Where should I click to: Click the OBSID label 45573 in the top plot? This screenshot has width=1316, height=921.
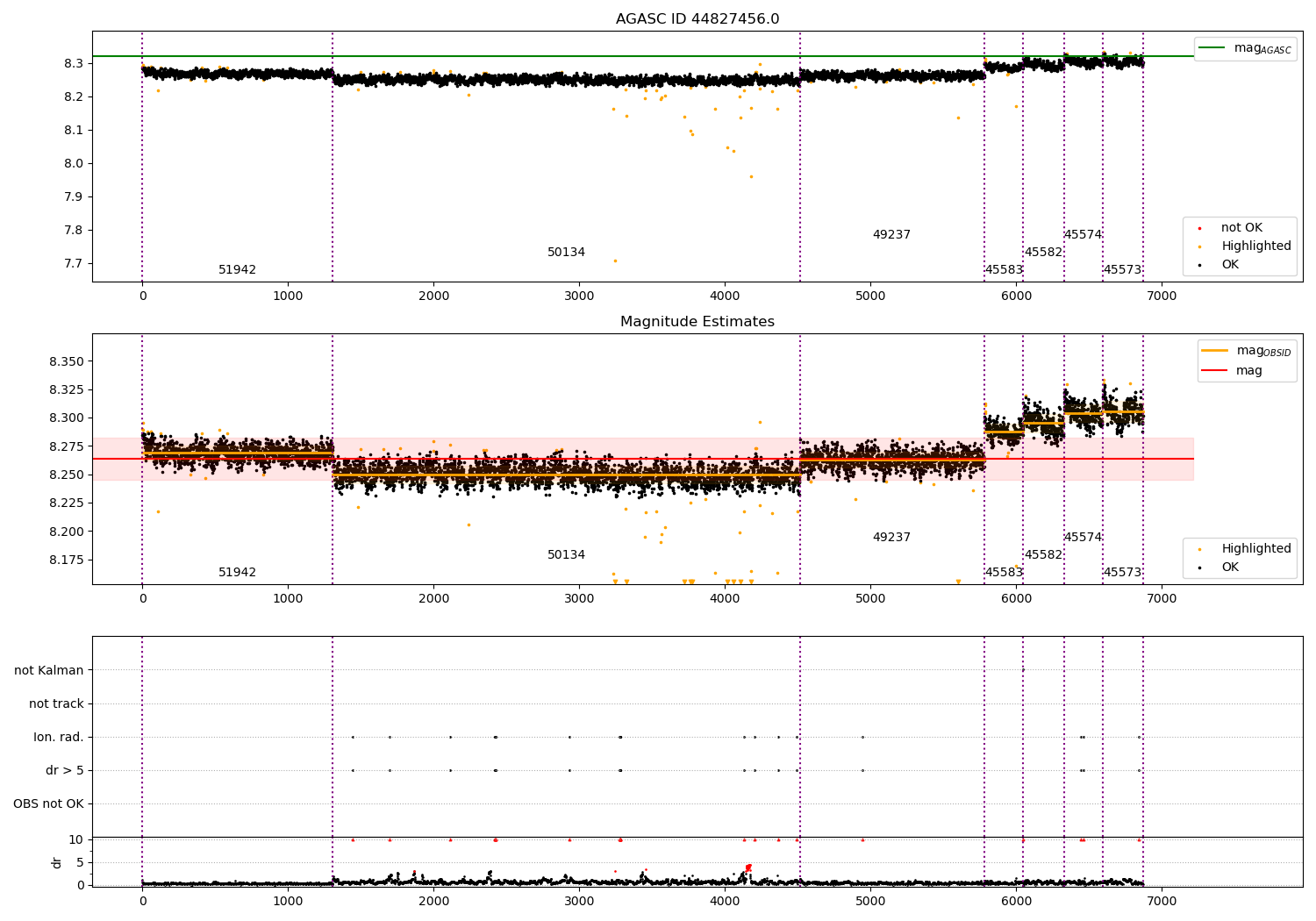point(1122,270)
